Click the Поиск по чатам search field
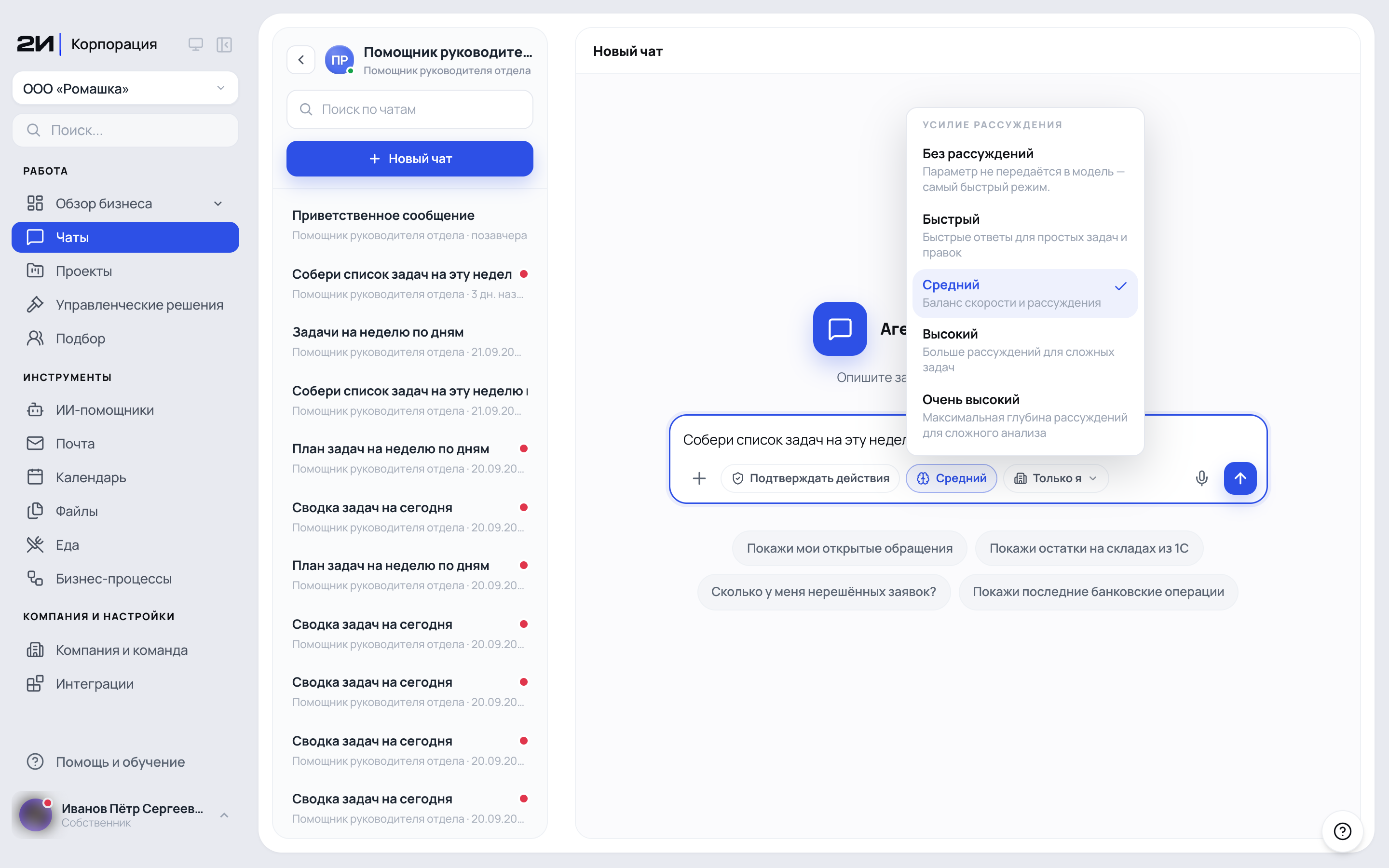The width and height of the screenshot is (1389, 868). pos(409,109)
